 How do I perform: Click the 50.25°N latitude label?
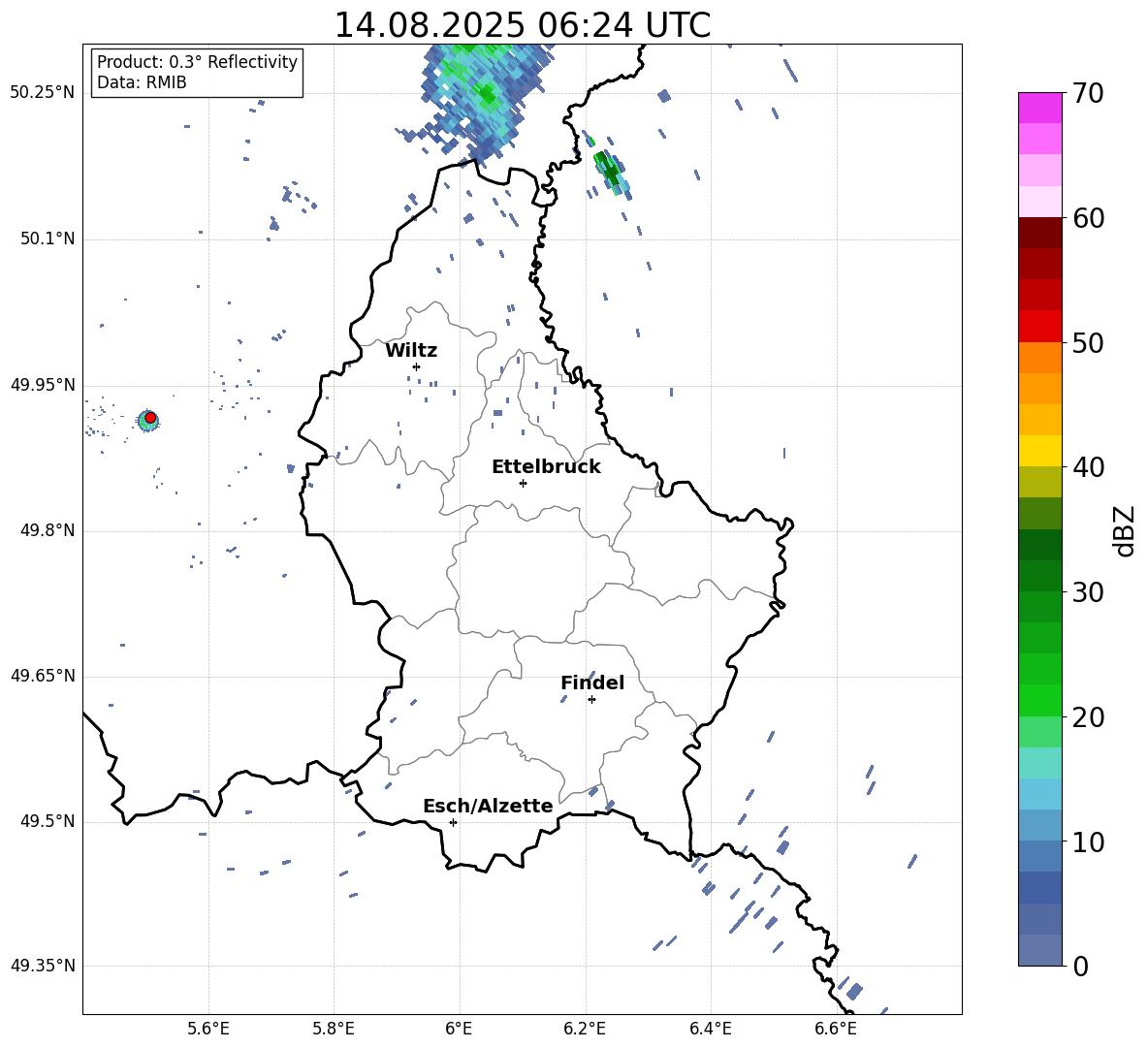42,93
